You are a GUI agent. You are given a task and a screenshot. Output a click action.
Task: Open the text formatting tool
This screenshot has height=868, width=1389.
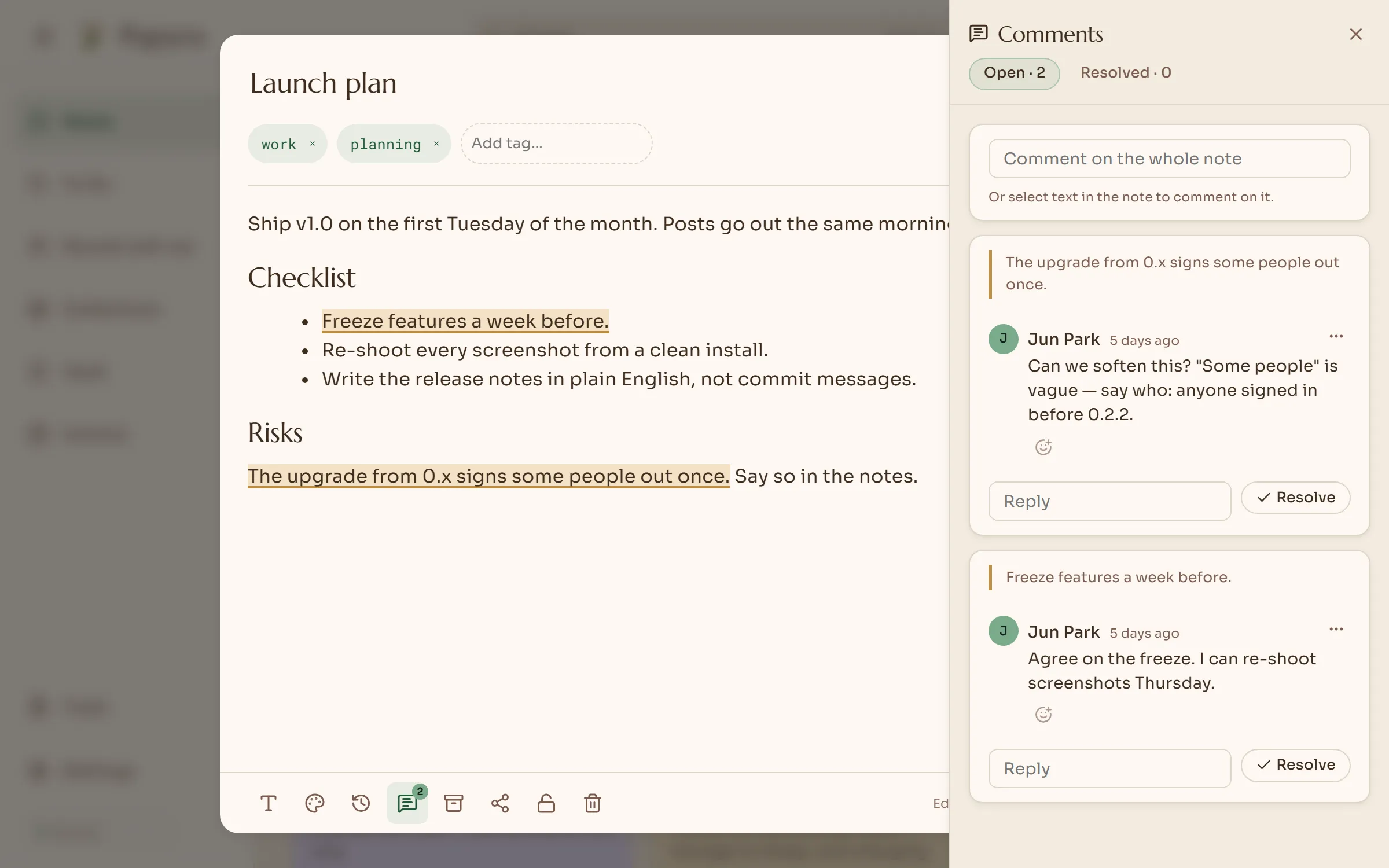(269, 803)
